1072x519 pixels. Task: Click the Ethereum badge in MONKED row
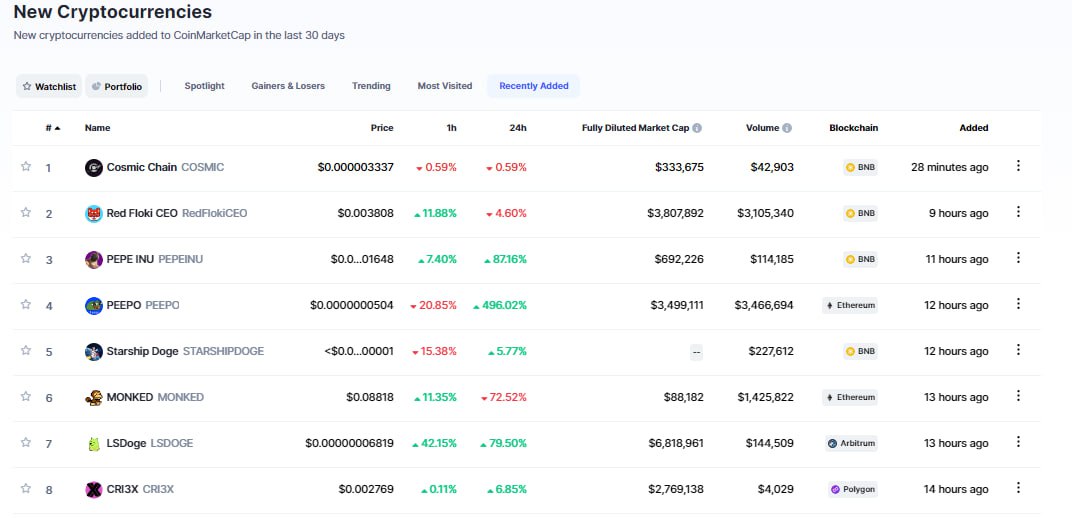click(x=850, y=397)
